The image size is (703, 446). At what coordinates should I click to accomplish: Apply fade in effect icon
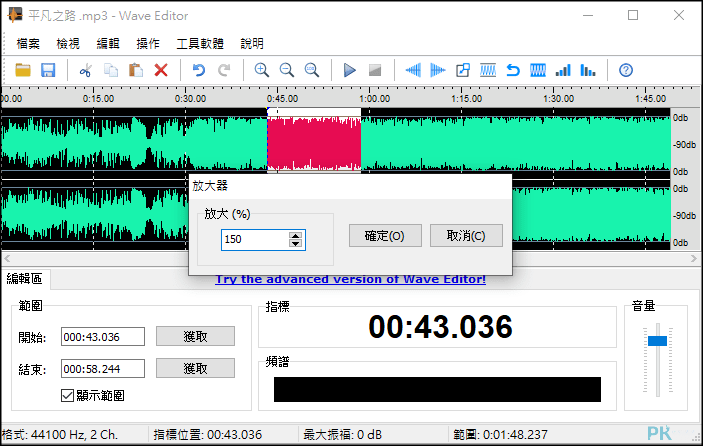point(412,70)
